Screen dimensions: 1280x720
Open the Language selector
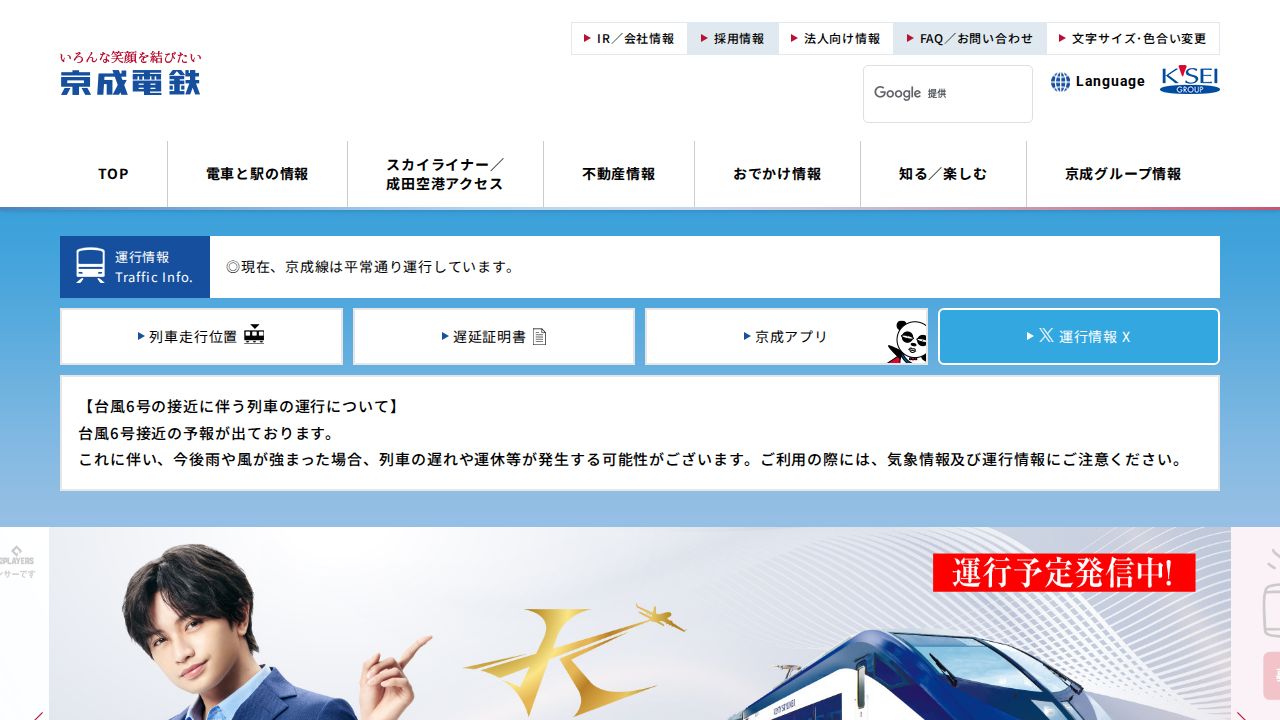(1098, 82)
